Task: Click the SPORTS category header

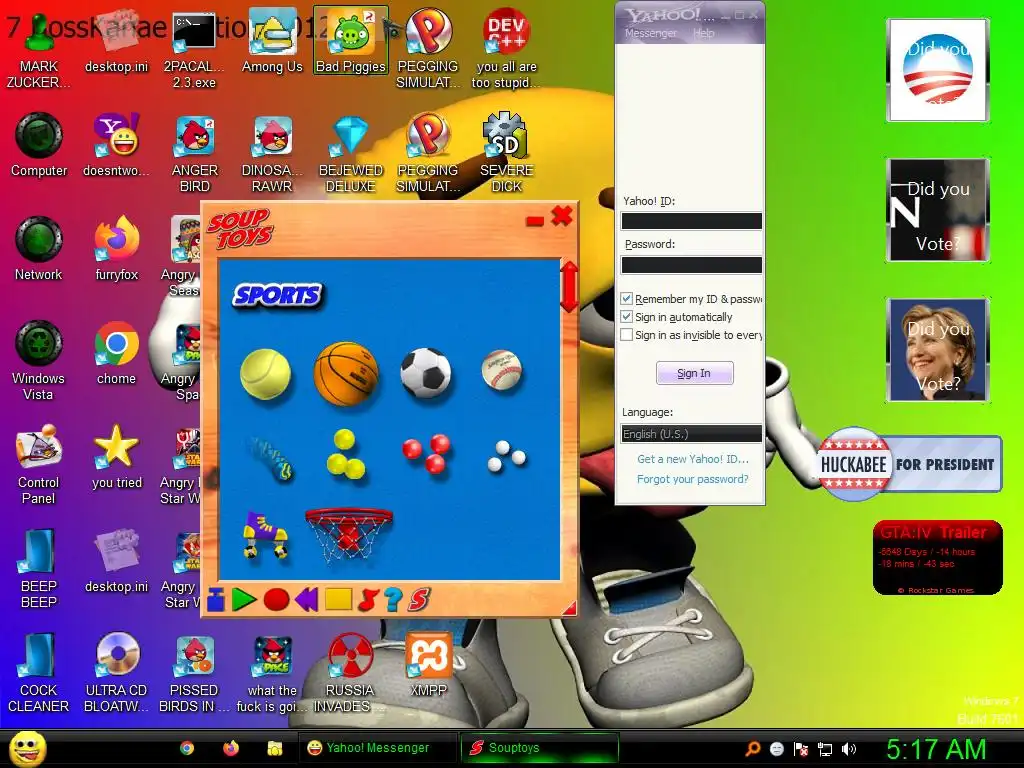Action: pyautogui.click(x=278, y=295)
